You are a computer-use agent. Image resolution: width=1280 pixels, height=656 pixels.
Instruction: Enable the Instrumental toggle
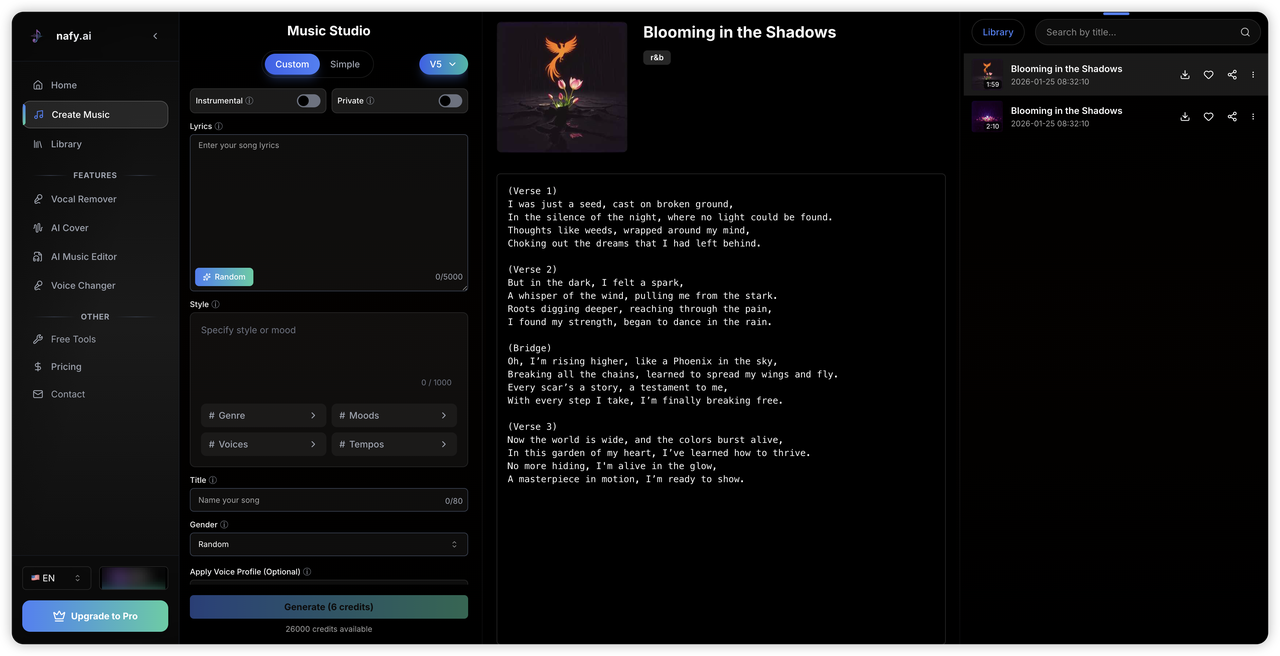(308, 101)
